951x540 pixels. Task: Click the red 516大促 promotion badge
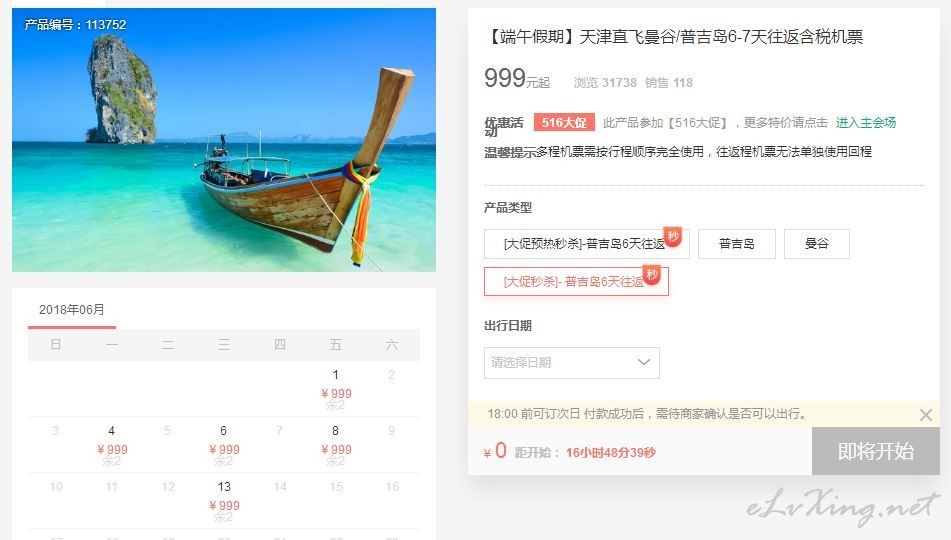pos(564,123)
